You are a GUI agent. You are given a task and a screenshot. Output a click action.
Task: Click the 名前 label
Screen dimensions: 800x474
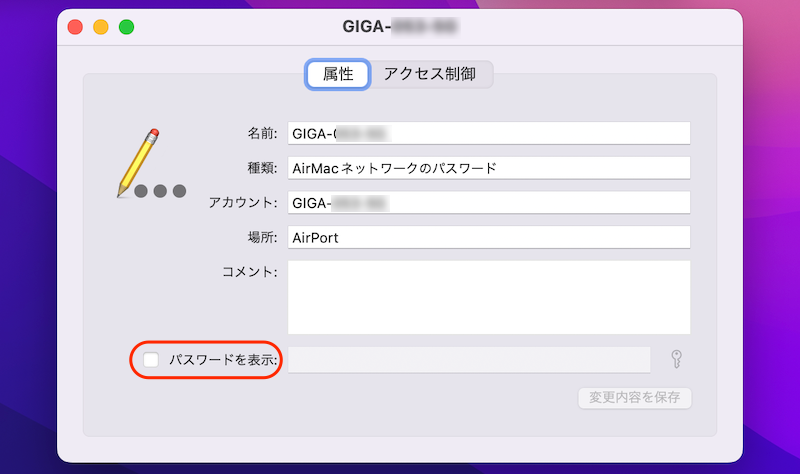pos(262,133)
